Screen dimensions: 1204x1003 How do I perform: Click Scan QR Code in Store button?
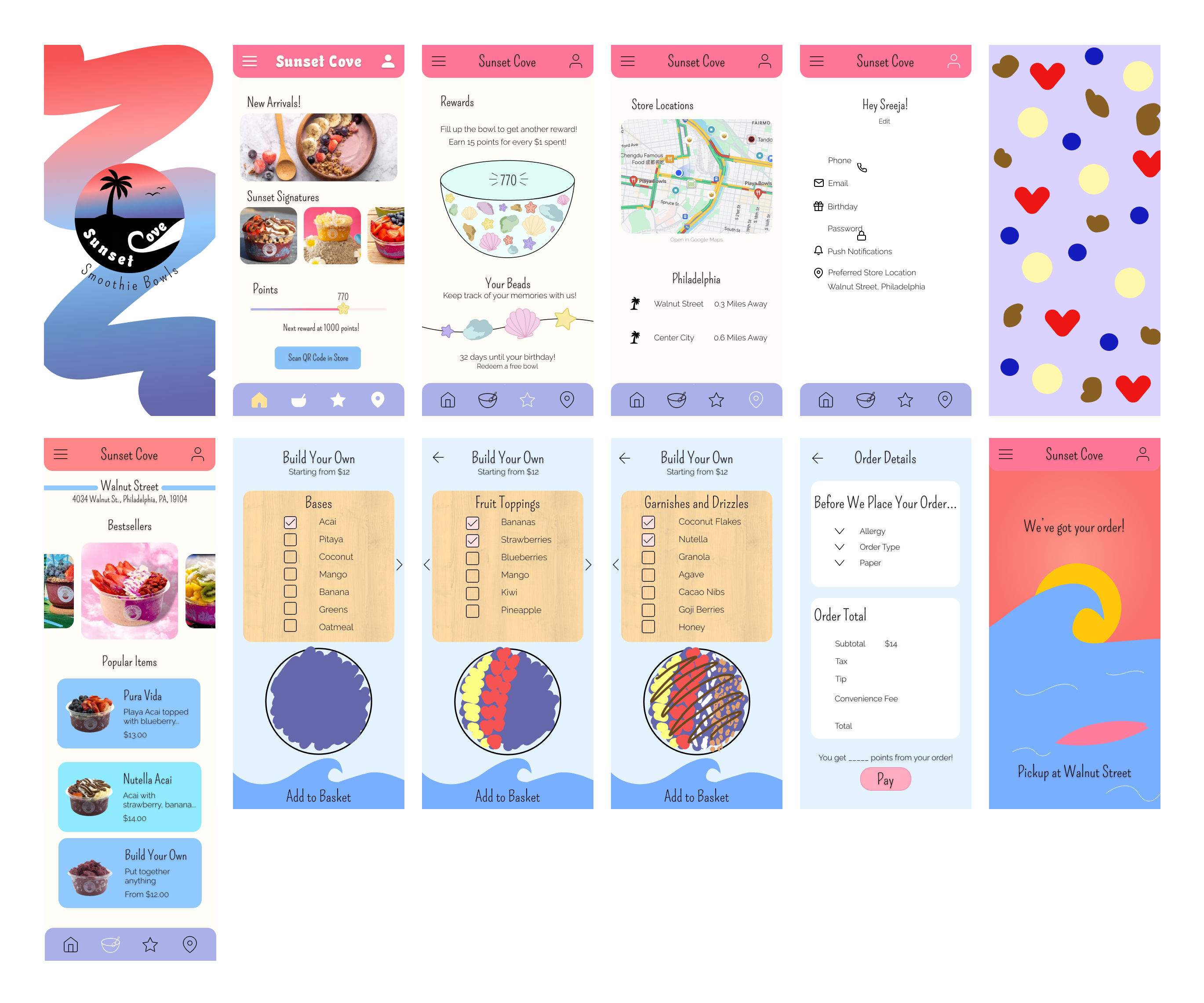tap(318, 357)
